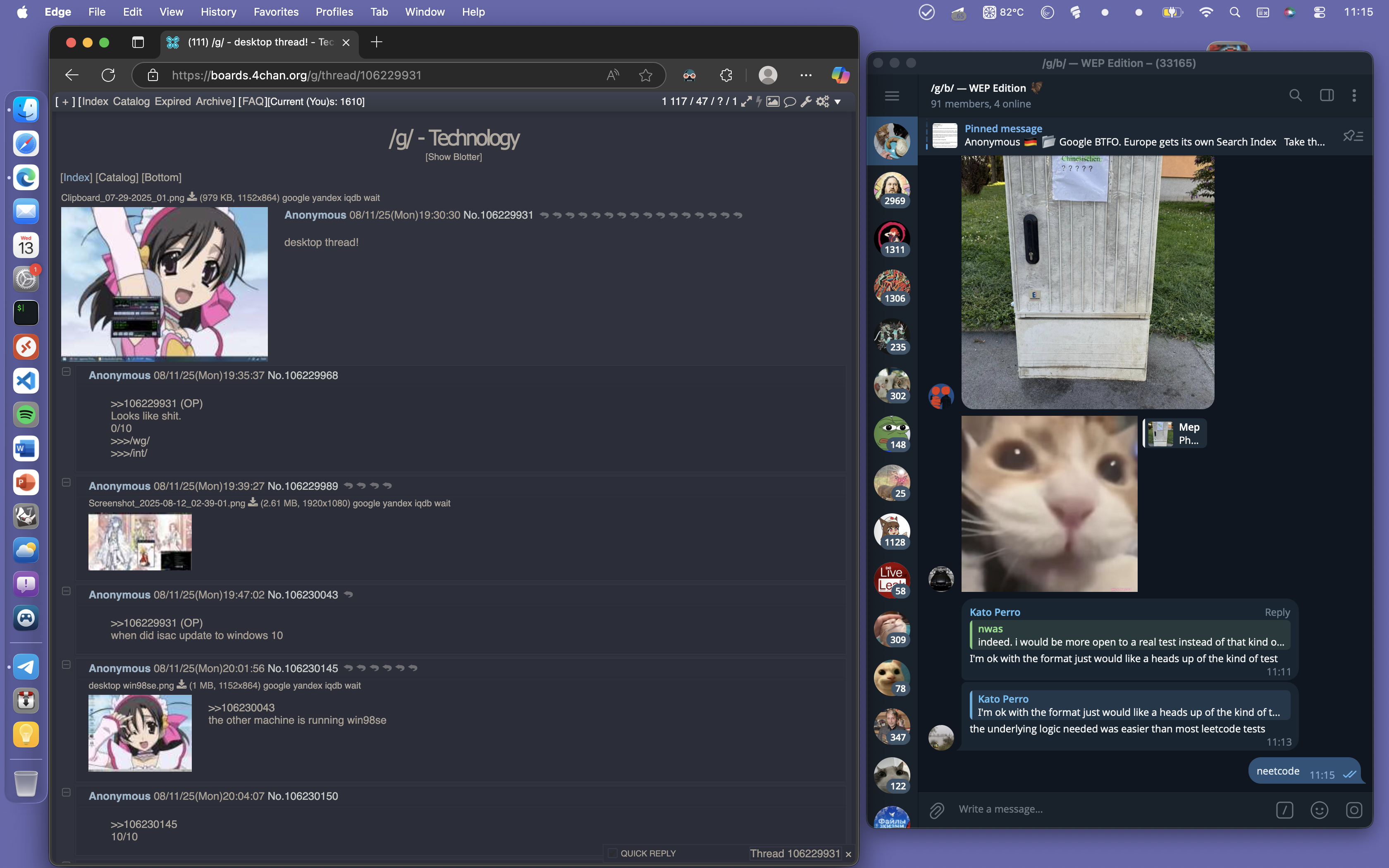Open Telegram three-dot chat options menu
The width and height of the screenshot is (1389, 868).
(x=1354, y=95)
